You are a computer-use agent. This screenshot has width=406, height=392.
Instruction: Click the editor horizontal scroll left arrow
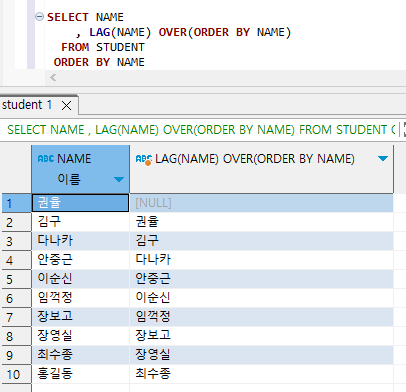tap(53, 78)
